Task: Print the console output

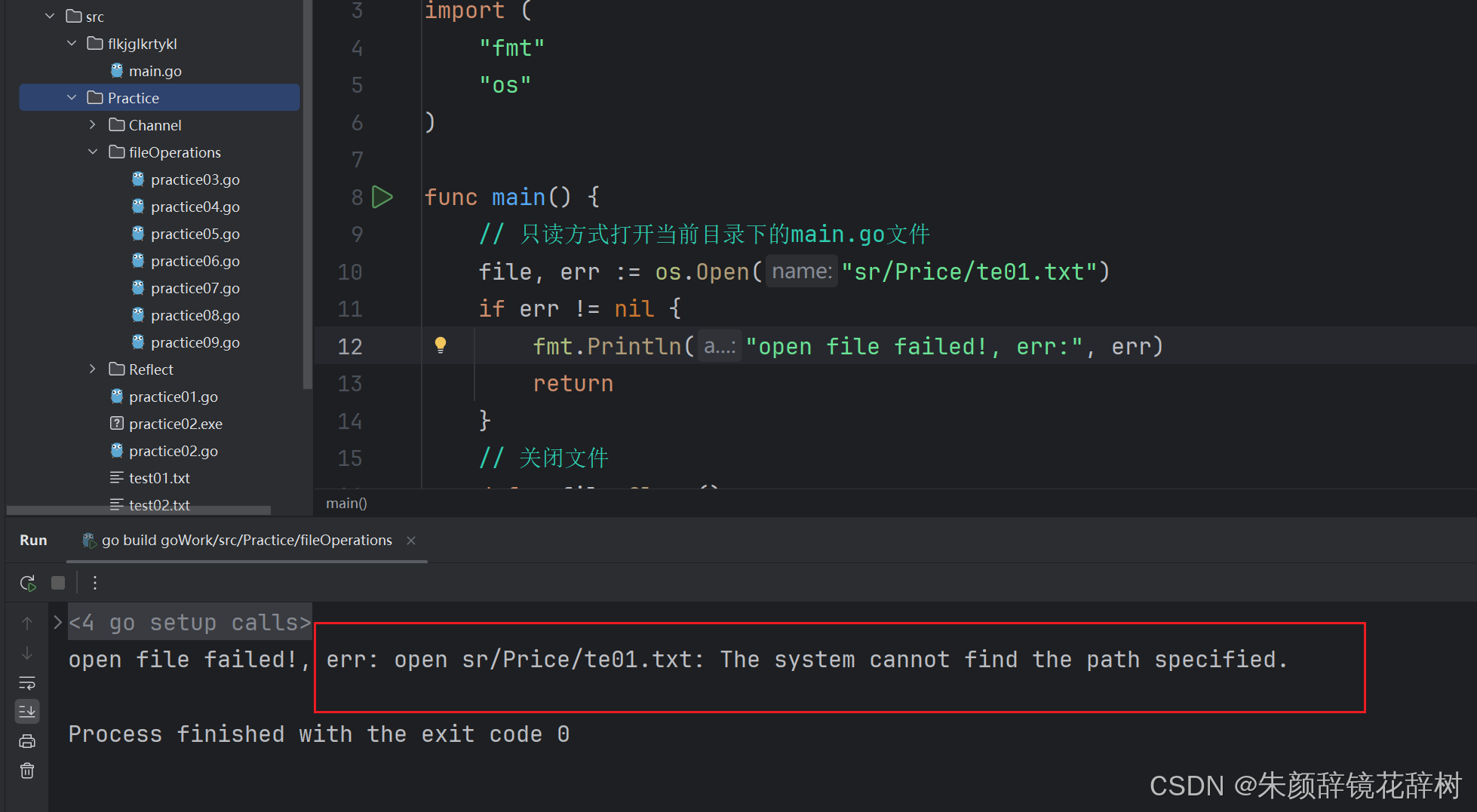Action: coord(27,741)
